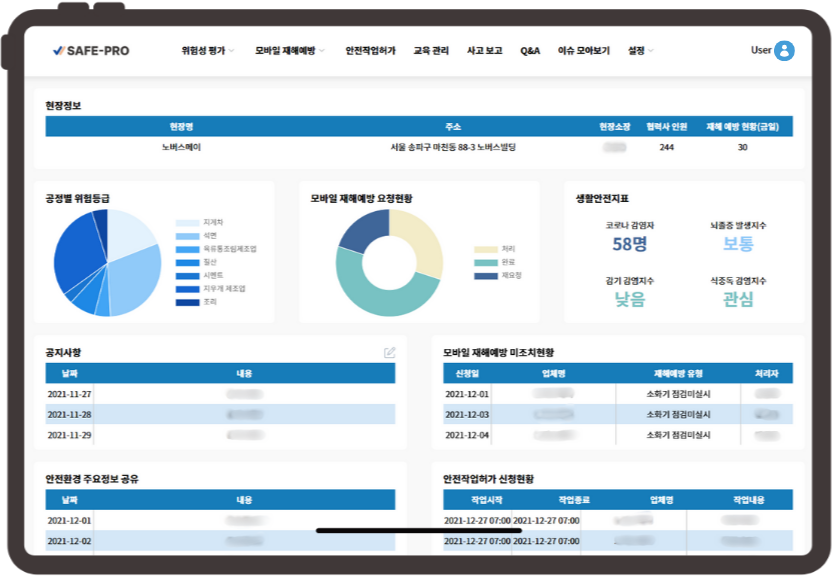Click the 58명 코로나 감염자 value

coord(630,244)
